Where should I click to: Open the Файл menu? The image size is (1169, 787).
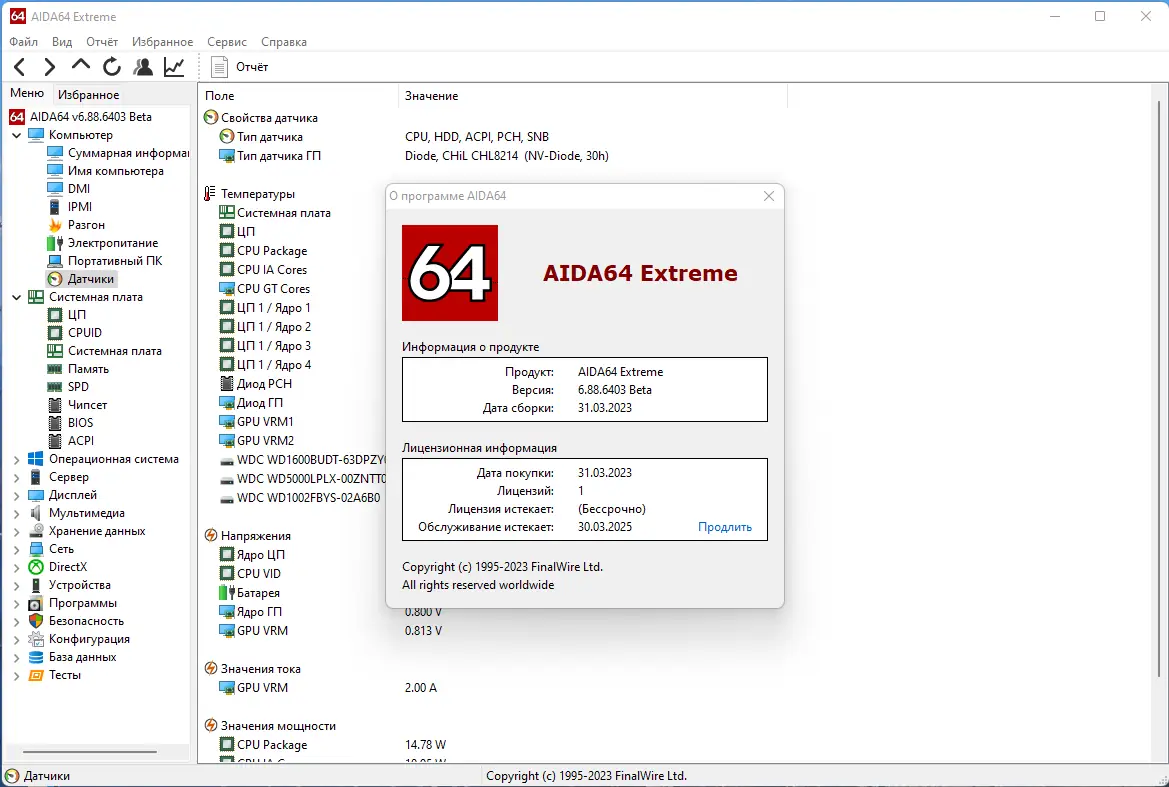pyautogui.click(x=23, y=42)
